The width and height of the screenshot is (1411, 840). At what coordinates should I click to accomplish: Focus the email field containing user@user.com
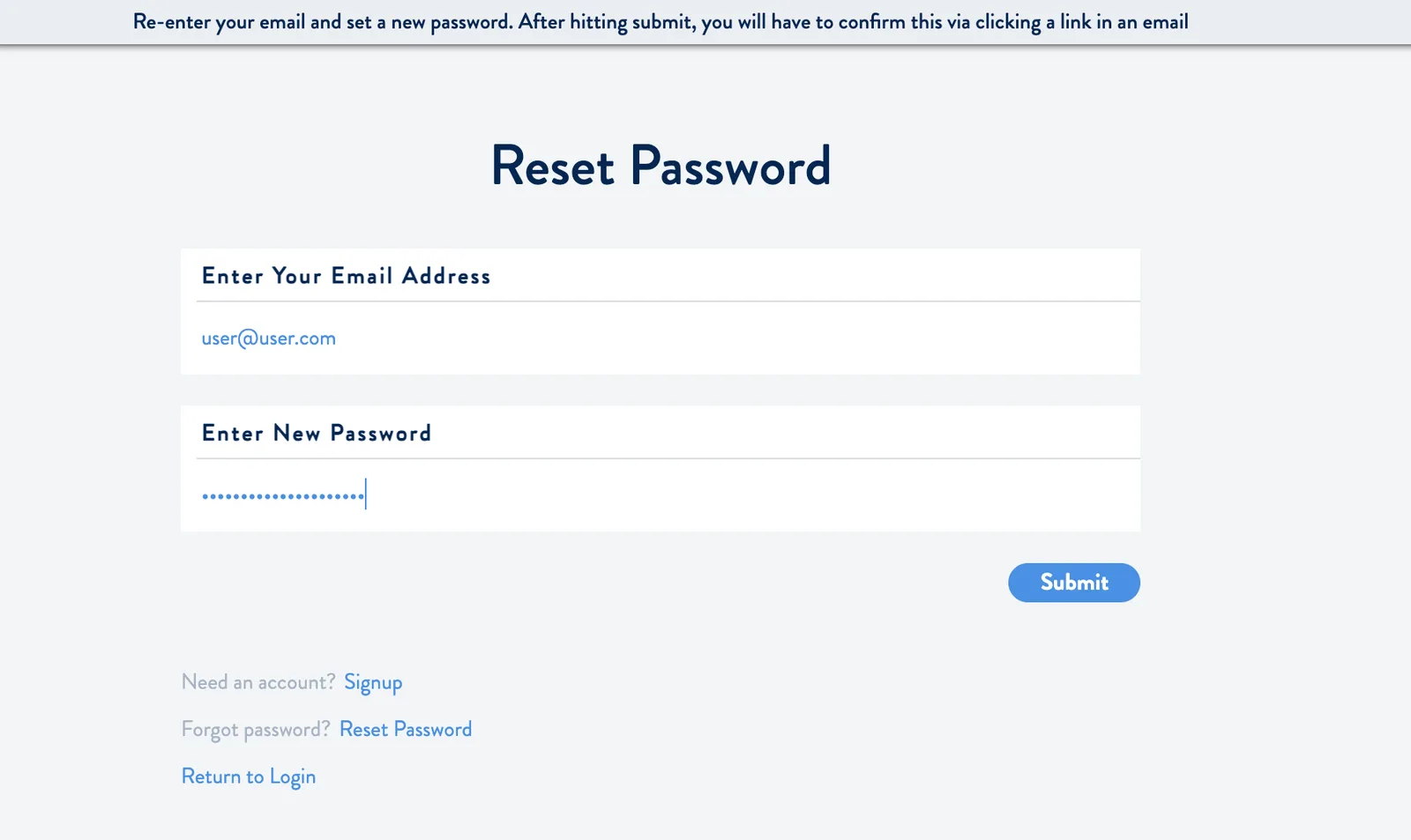point(661,338)
